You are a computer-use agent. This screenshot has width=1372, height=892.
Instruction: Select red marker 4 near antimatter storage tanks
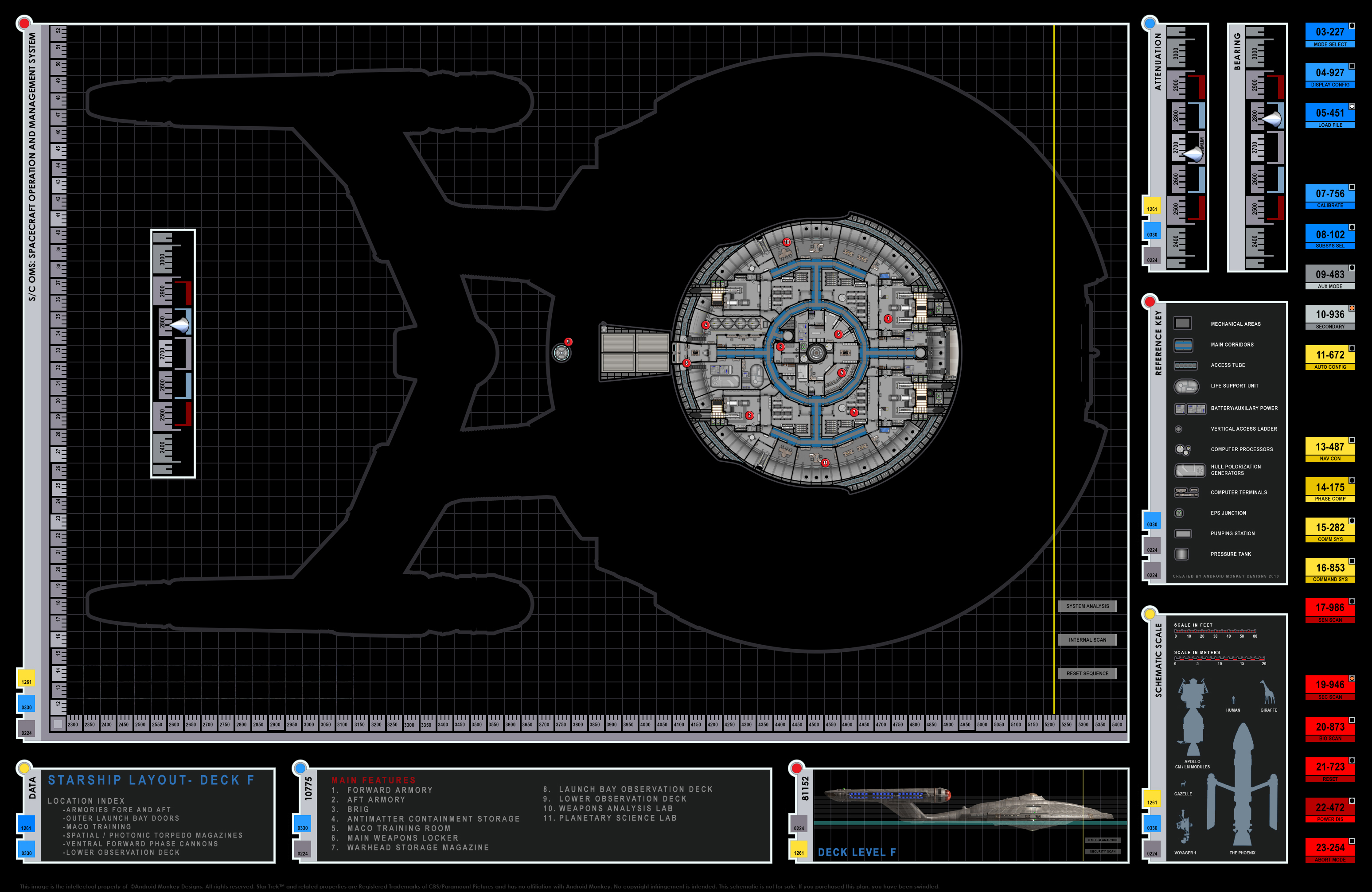coord(705,325)
